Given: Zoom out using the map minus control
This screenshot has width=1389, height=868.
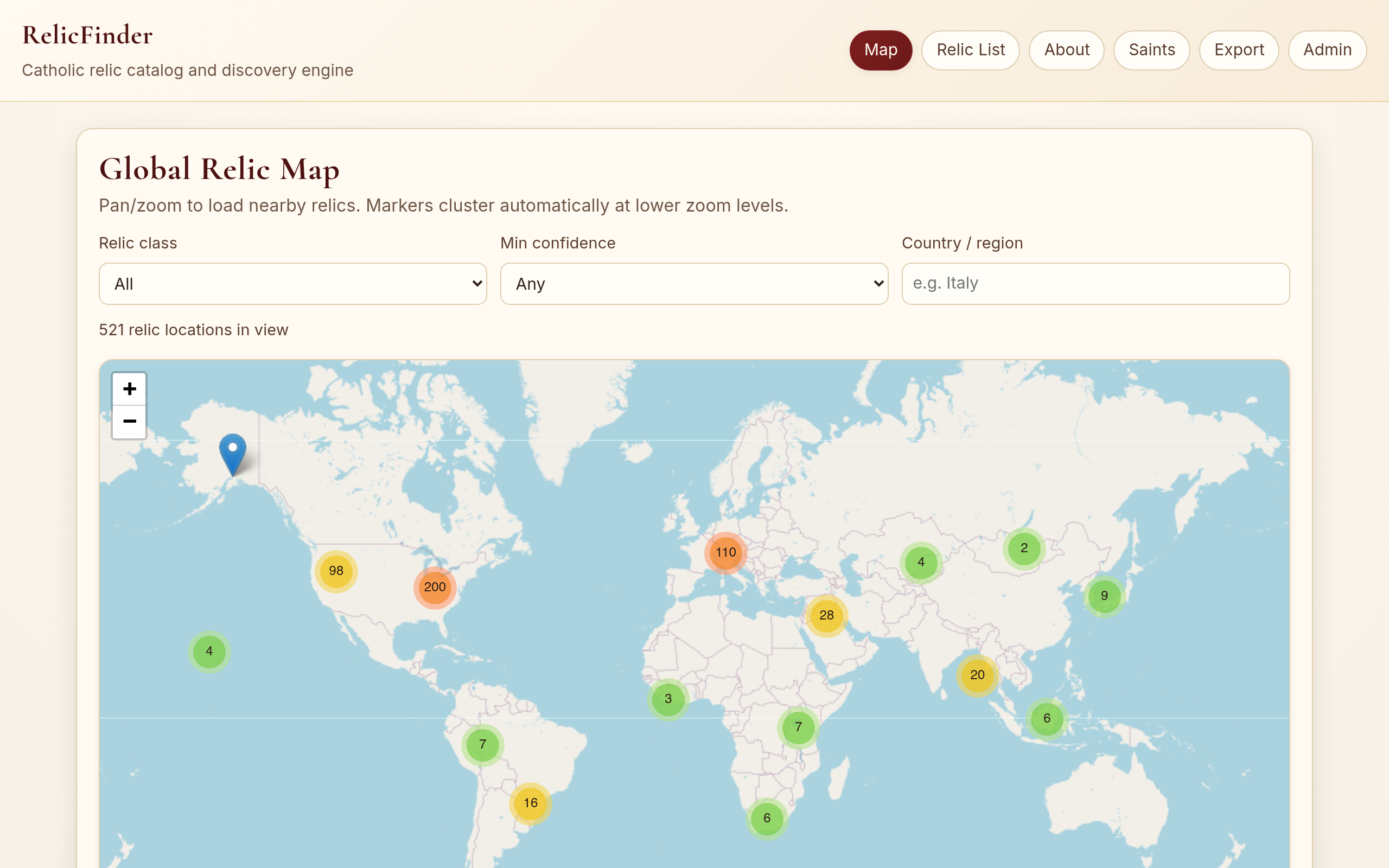Looking at the screenshot, I should (x=129, y=422).
